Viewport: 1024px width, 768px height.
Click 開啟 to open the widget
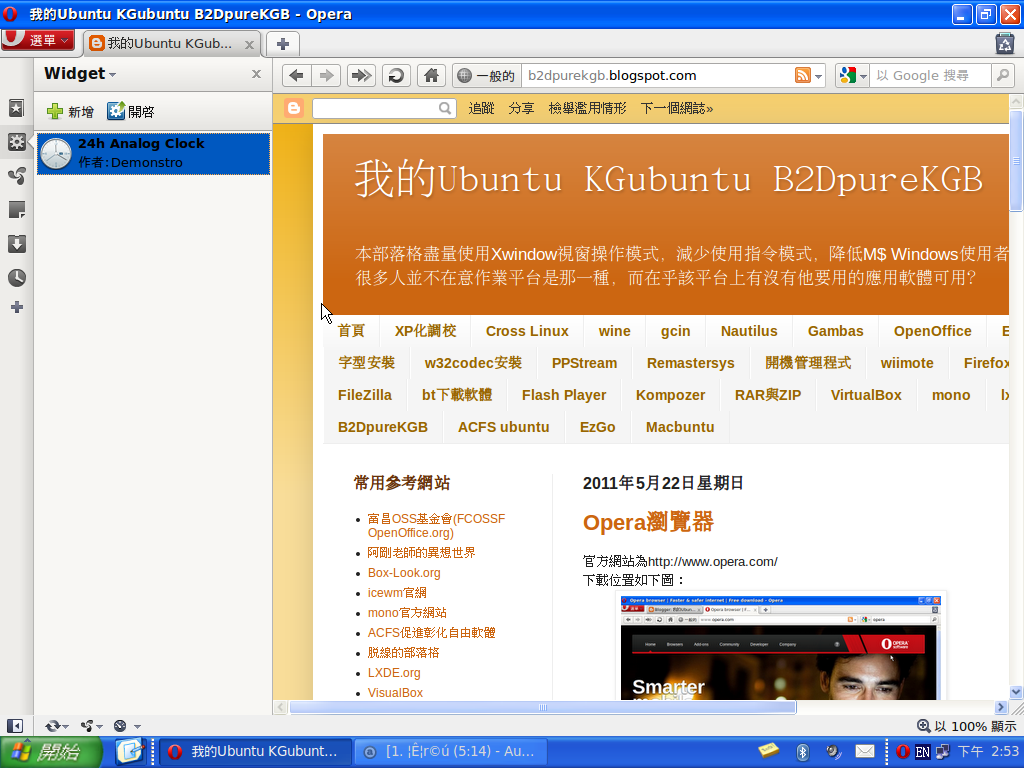pos(131,112)
